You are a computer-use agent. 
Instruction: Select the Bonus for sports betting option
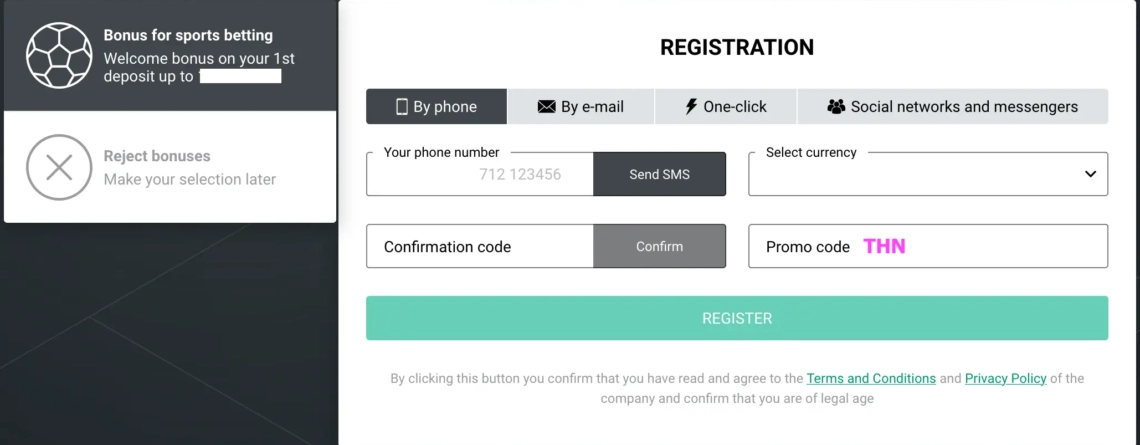170,55
